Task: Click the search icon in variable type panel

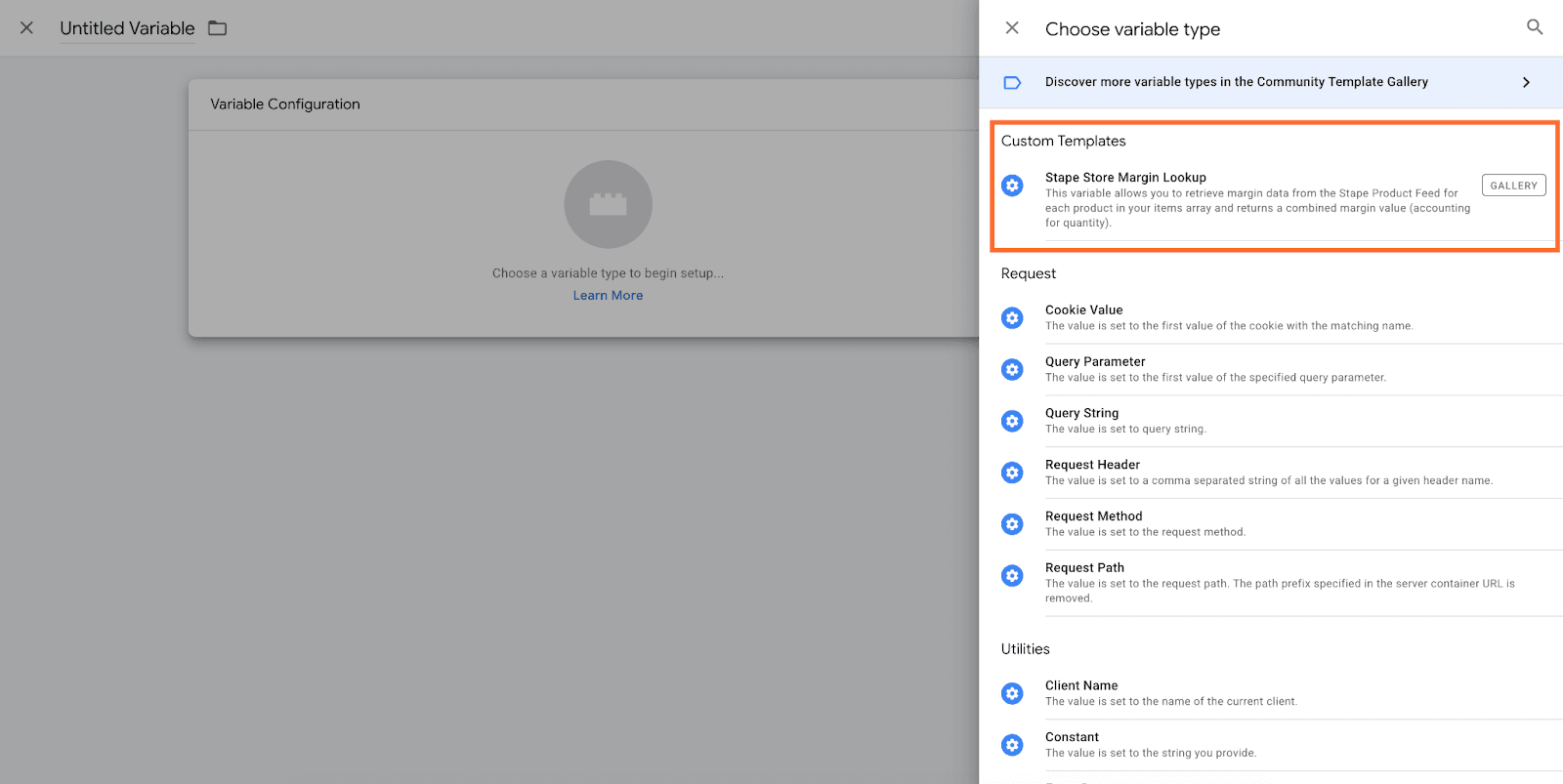Action: pyautogui.click(x=1535, y=27)
